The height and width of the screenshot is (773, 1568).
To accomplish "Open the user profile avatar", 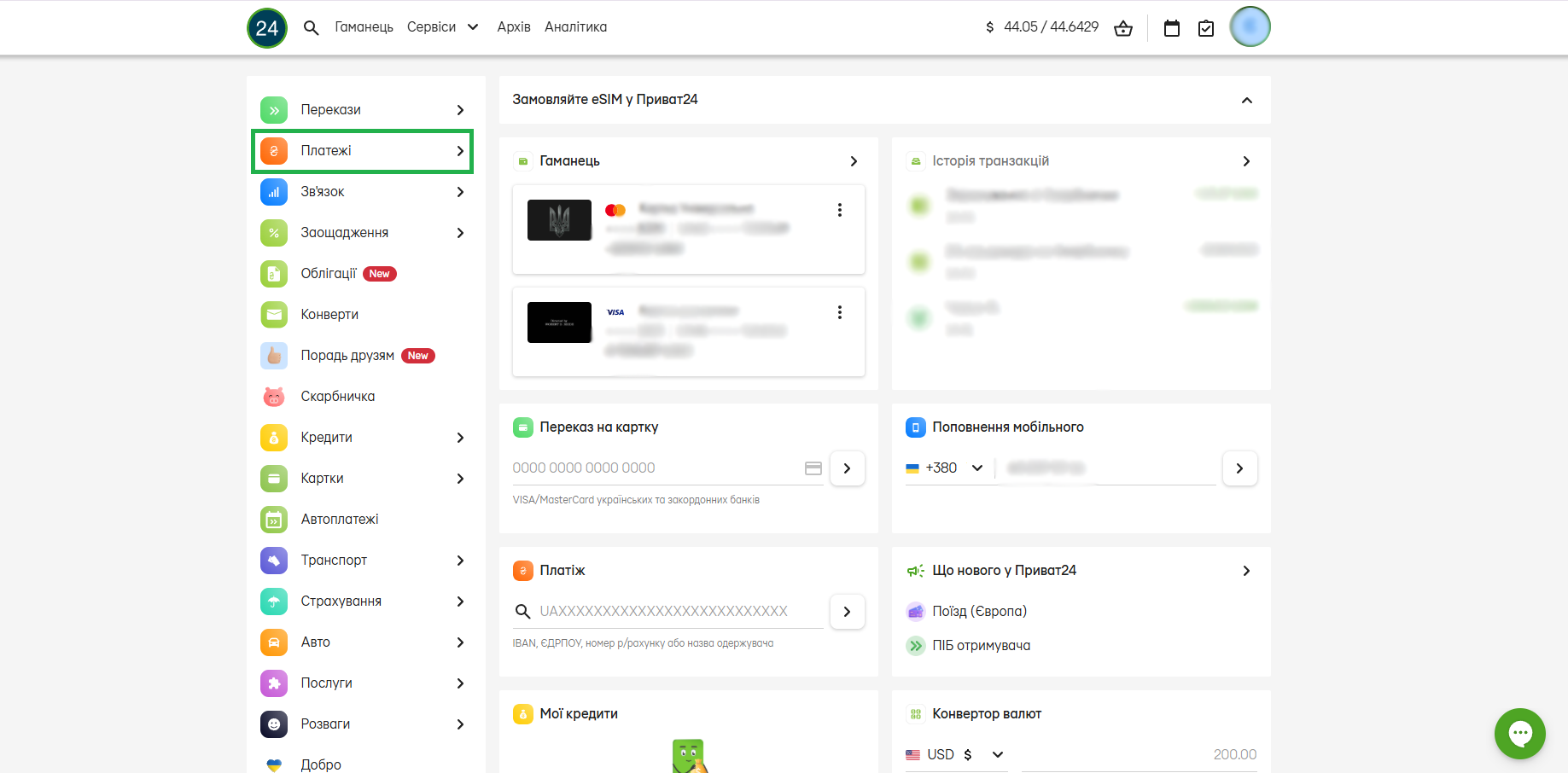I will tap(1250, 26).
